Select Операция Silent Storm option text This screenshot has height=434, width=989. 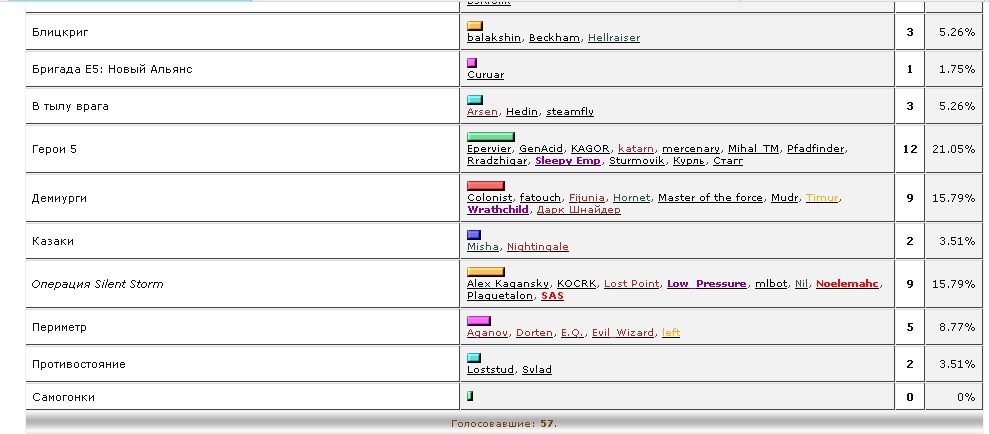(97, 284)
